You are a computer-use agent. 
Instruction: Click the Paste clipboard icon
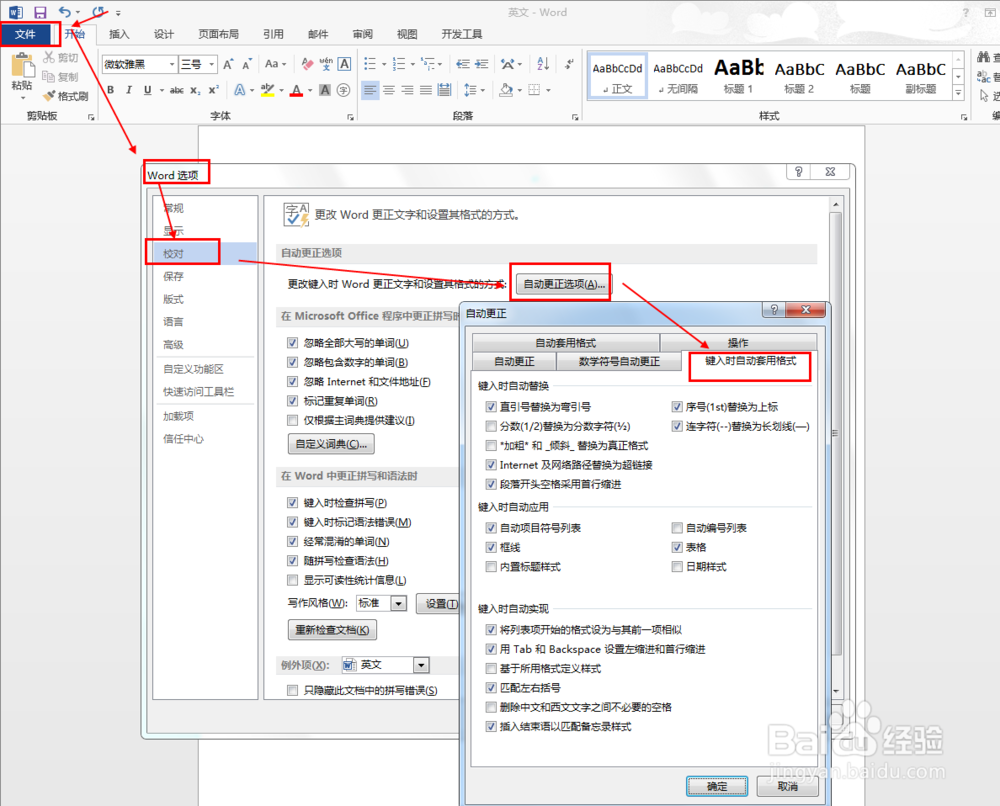[22, 66]
